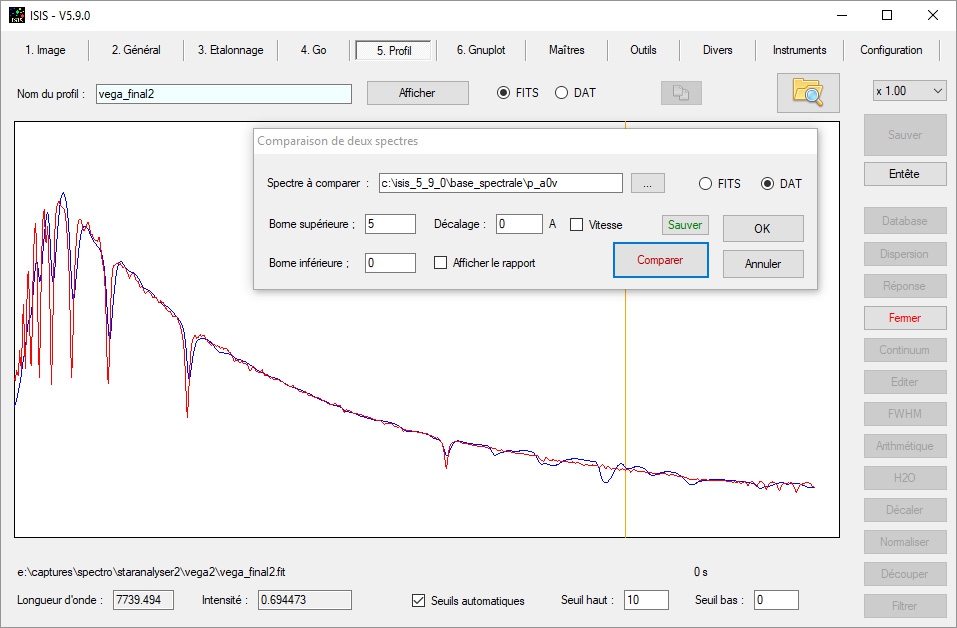This screenshot has width=957, height=628.
Task: Select the FITS radio for profile name
Action: [504, 93]
